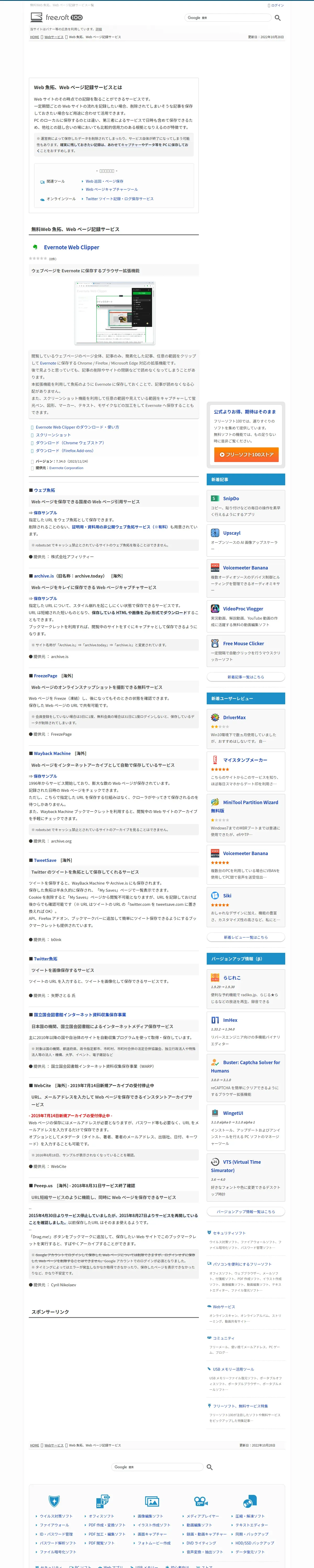Click the Evernote elephant icon

[x=35, y=247]
